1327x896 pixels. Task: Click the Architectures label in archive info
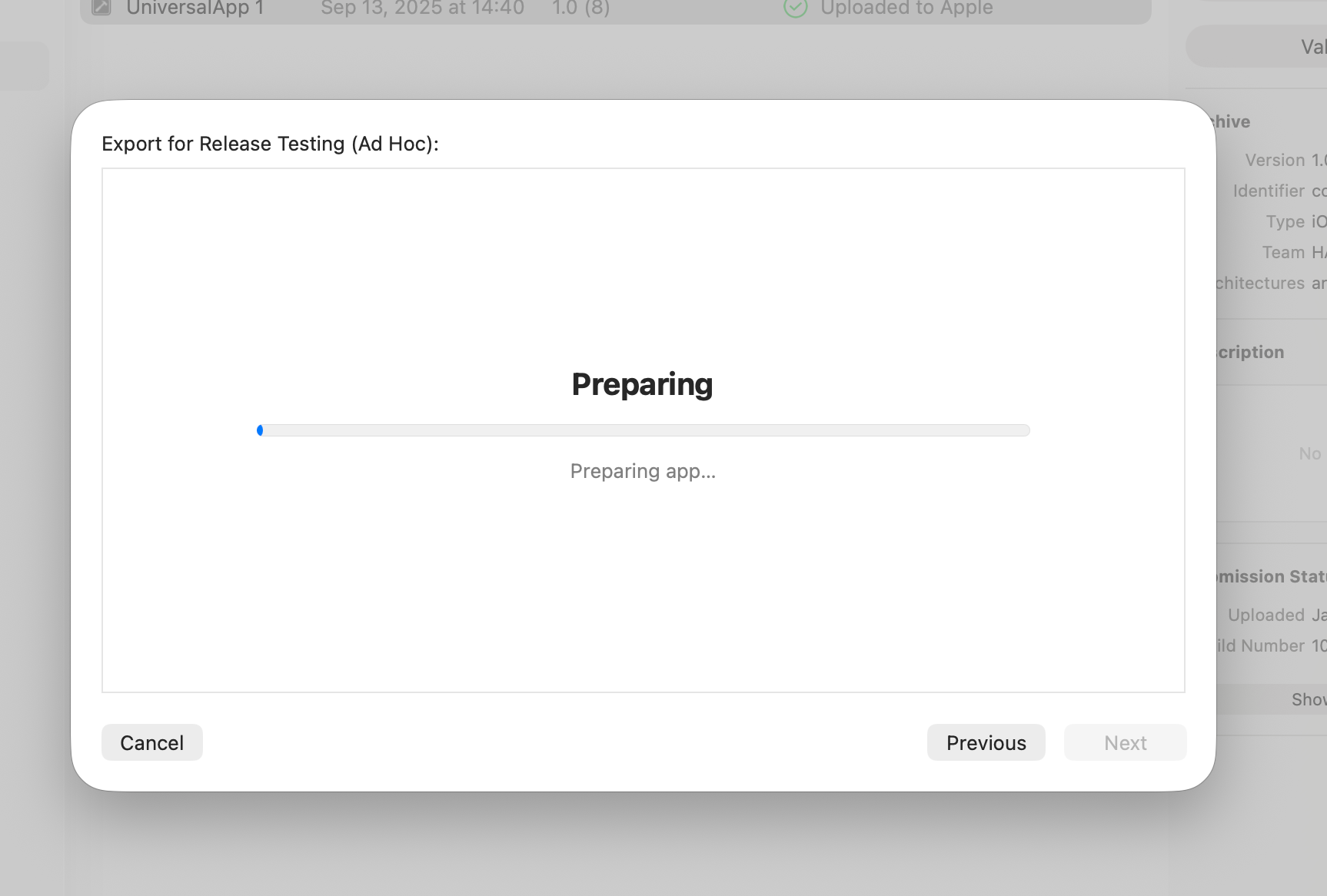point(1261,283)
